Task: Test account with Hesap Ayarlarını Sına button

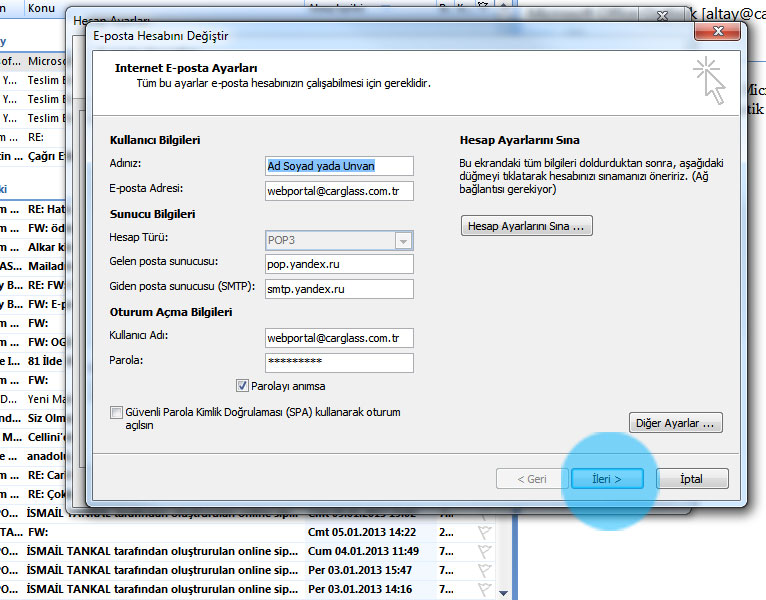Action: pos(527,226)
